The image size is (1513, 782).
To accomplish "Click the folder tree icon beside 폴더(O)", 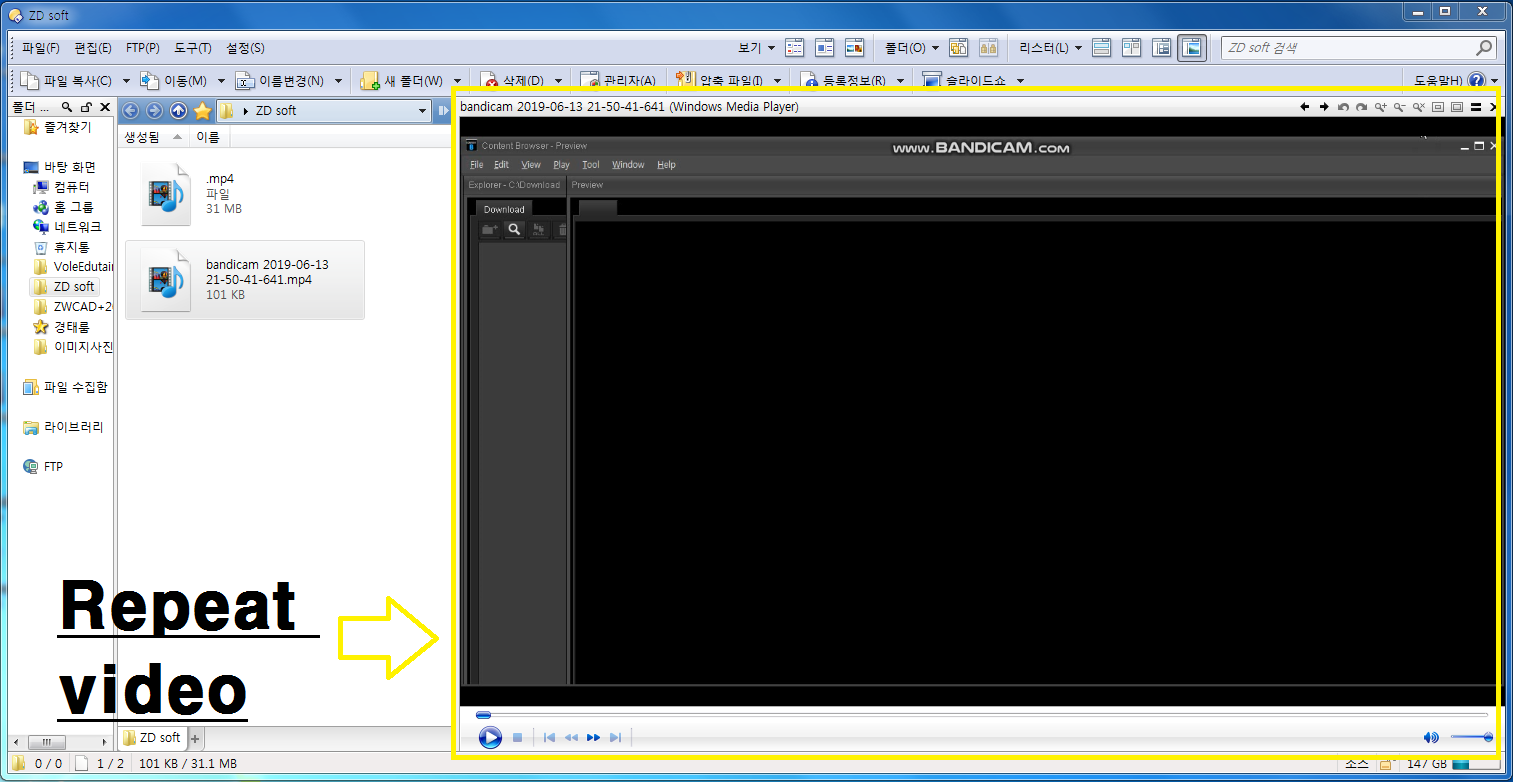I will [x=959, y=48].
